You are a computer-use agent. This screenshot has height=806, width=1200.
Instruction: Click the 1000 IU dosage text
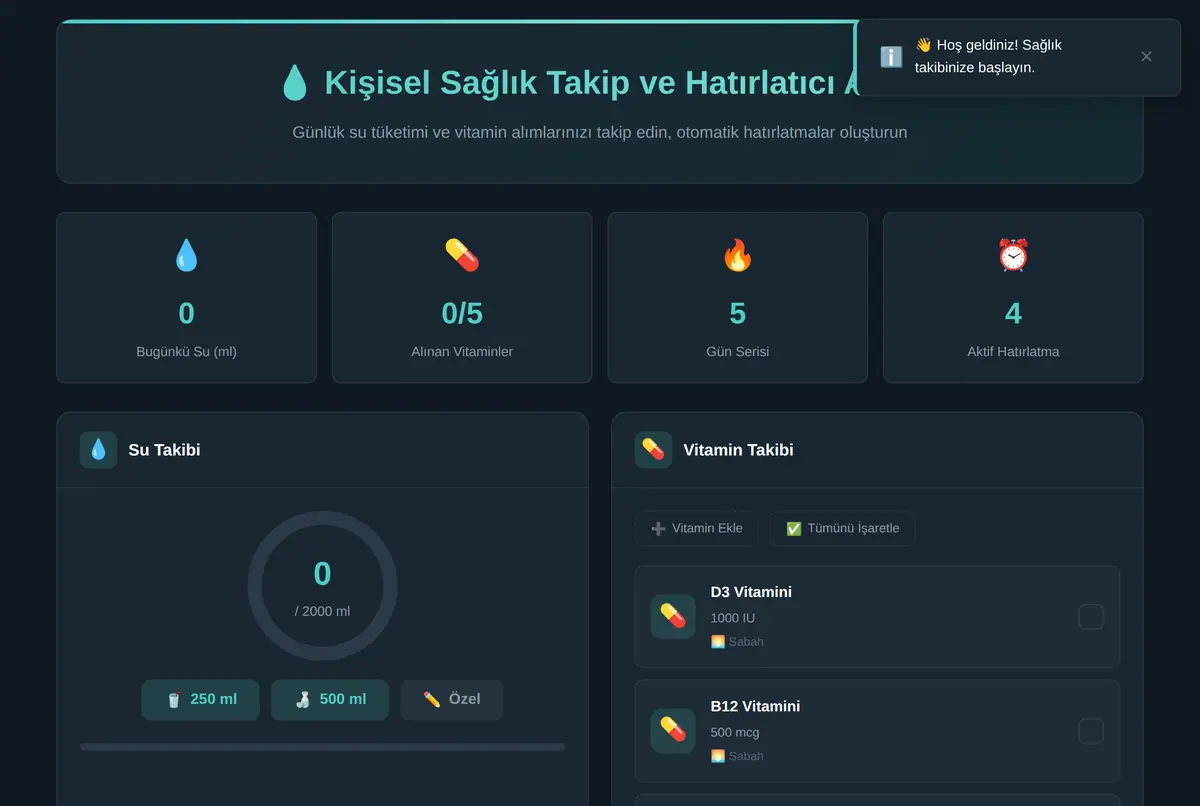tap(733, 618)
